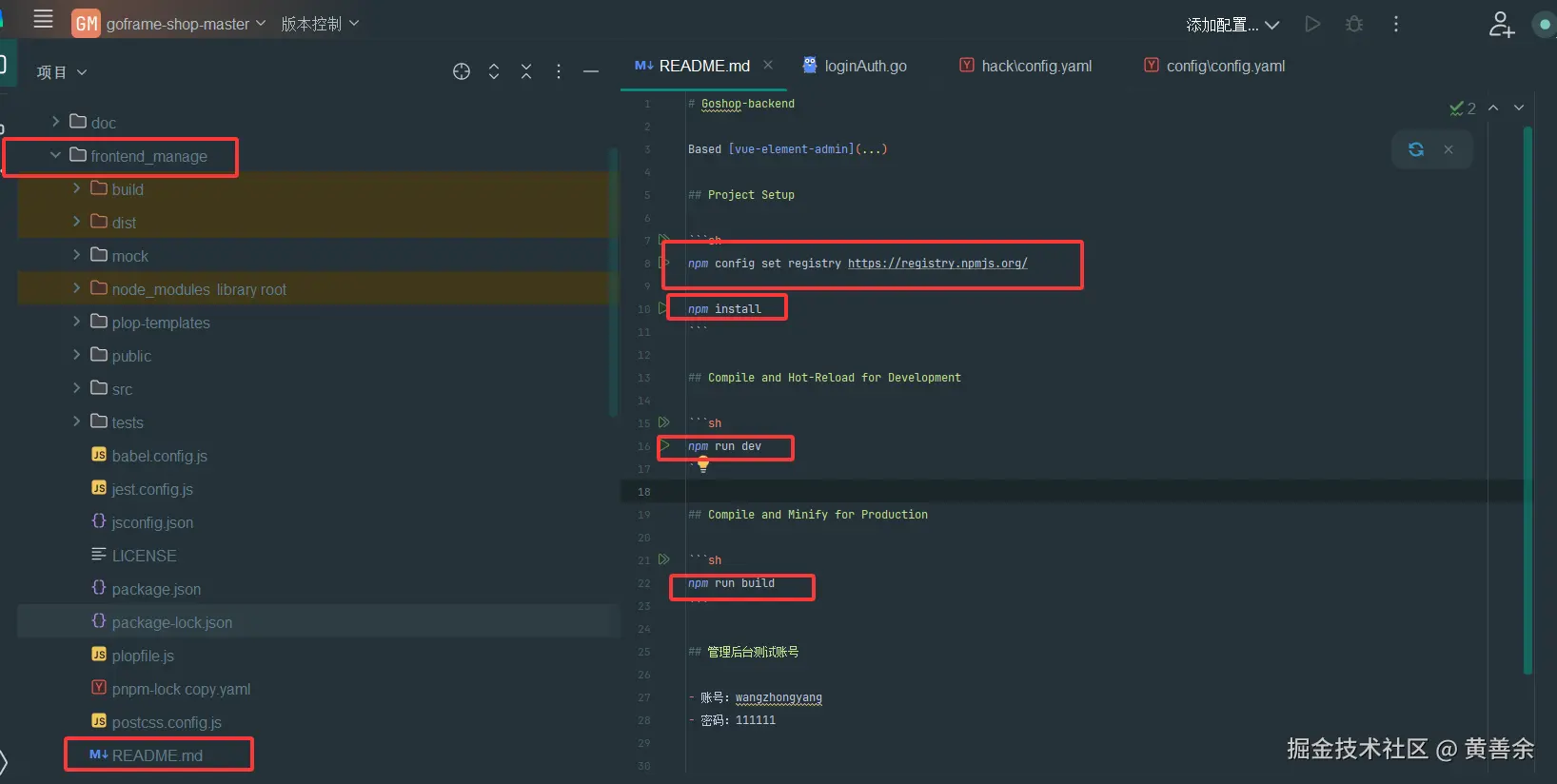
Task: Expand the mock folder
Action: pyautogui.click(x=77, y=255)
